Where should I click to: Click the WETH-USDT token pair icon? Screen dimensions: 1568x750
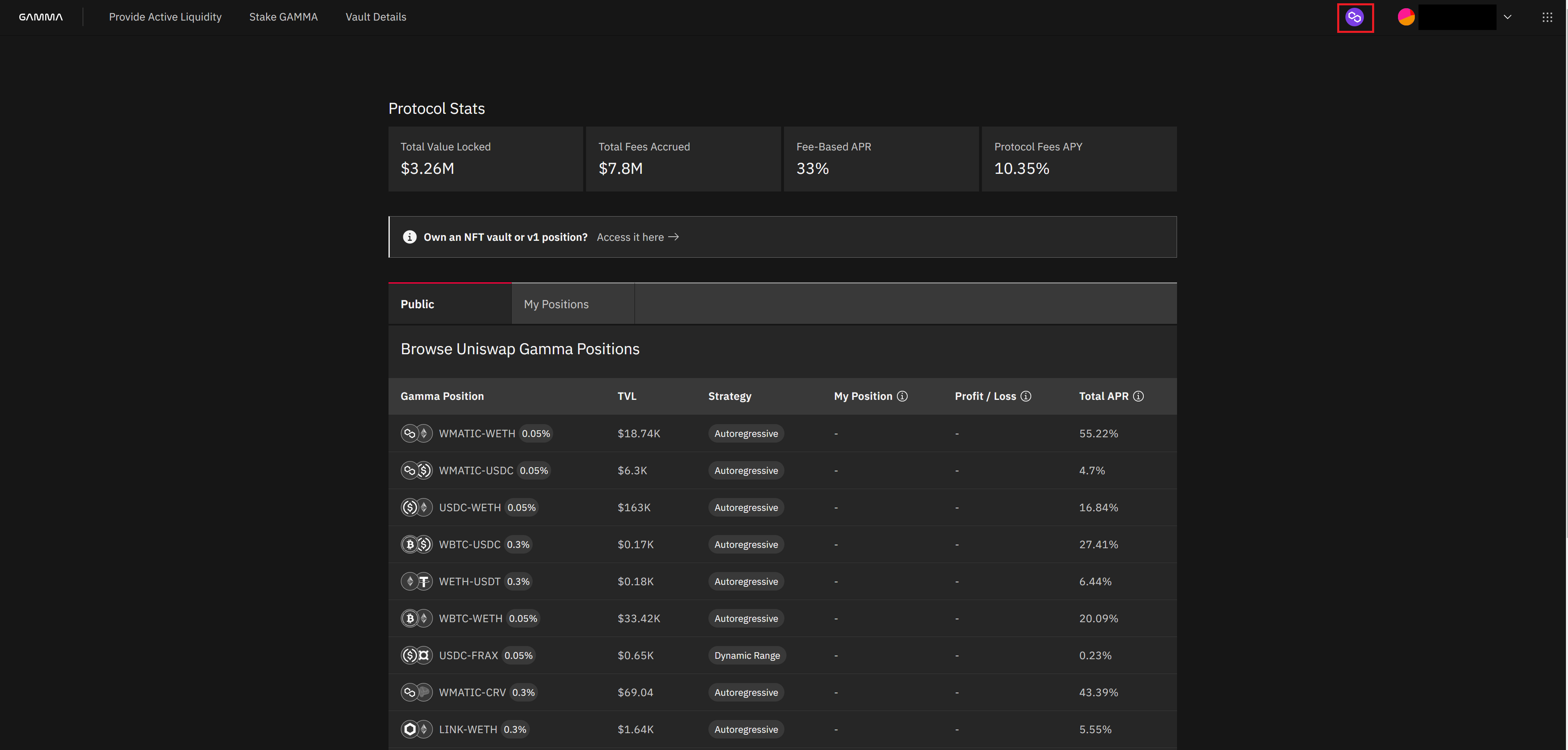pyautogui.click(x=416, y=581)
